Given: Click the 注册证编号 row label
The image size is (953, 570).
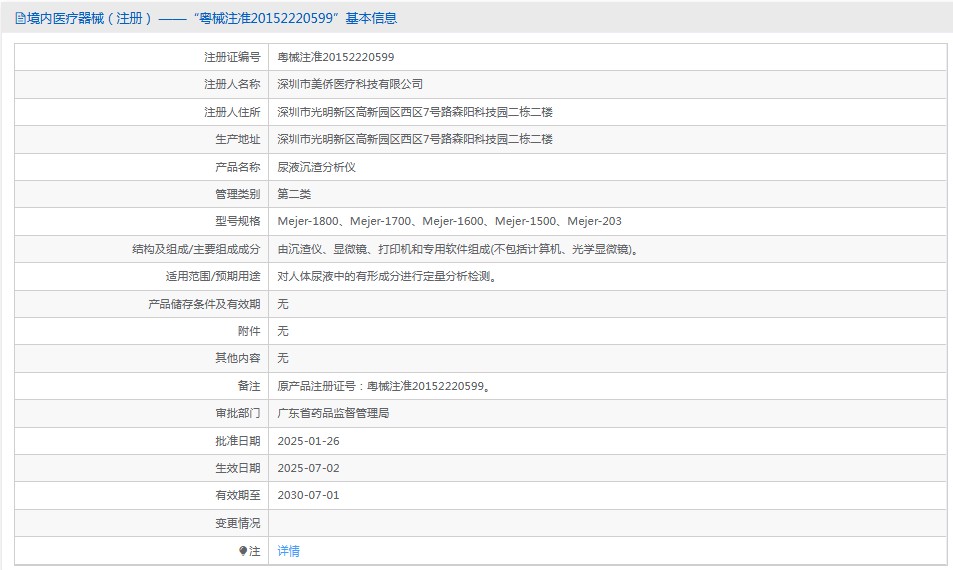Looking at the screenshot, I should (232, 57).
